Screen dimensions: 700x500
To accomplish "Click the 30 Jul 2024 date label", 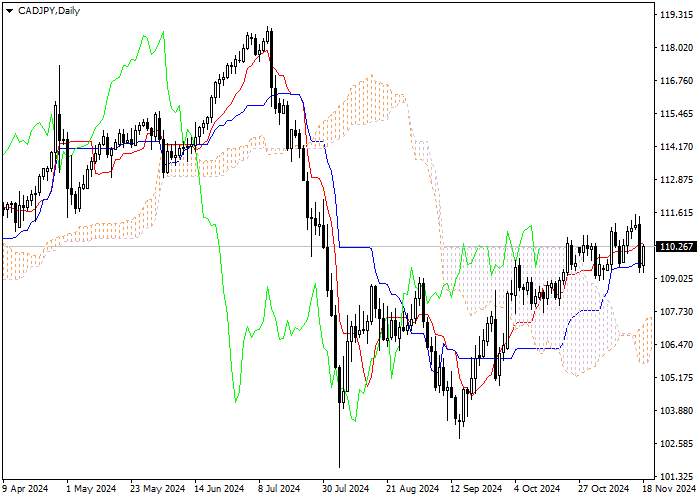I will pyautogui.click(x=346, y=488).
